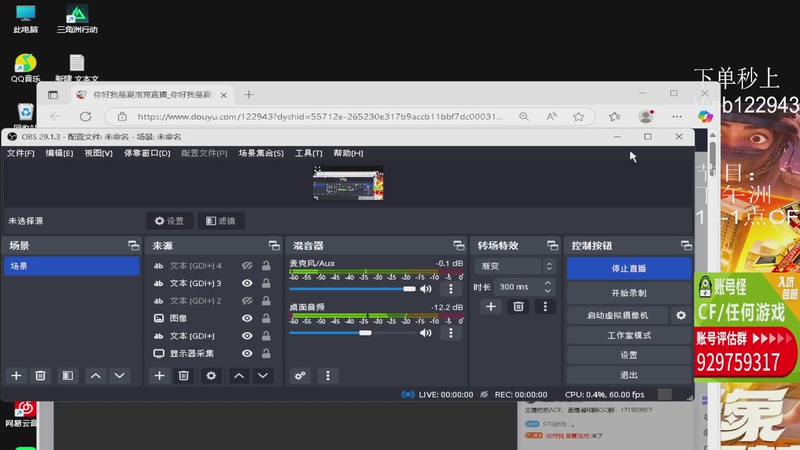
Task: Undock the 混音器 panel
Action: click(x=459, y=246)
